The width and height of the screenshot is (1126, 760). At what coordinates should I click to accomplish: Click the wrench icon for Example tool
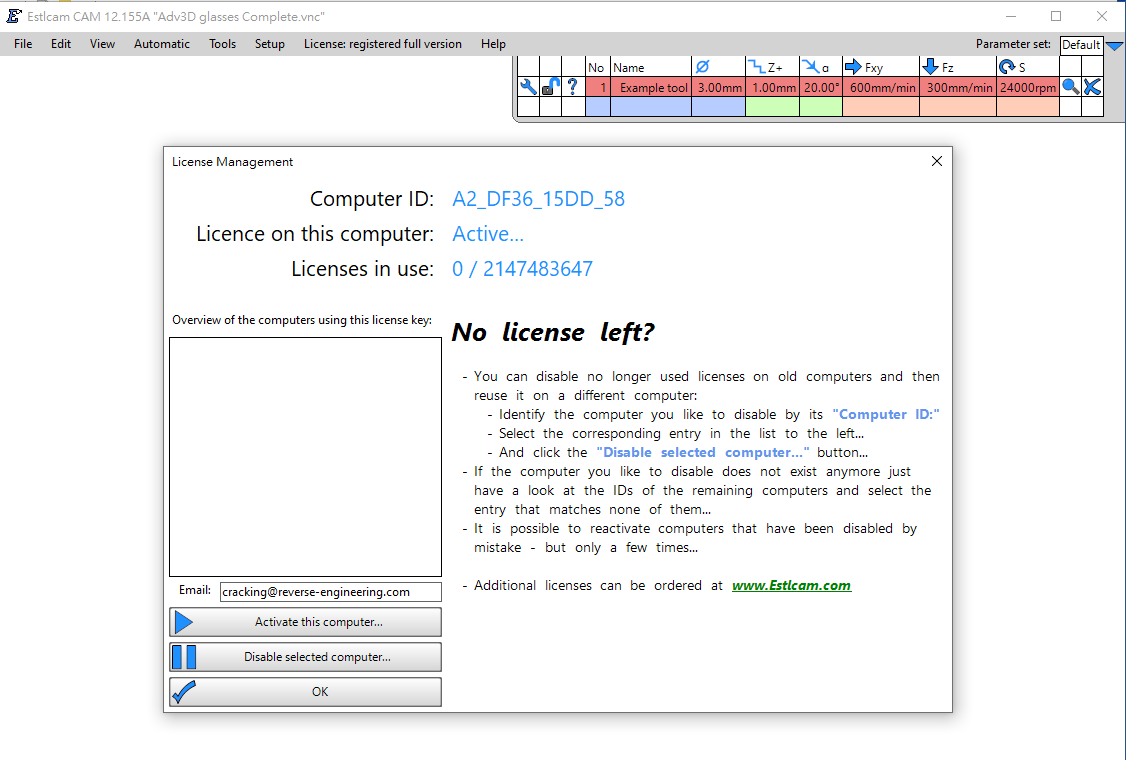point(528,87)
